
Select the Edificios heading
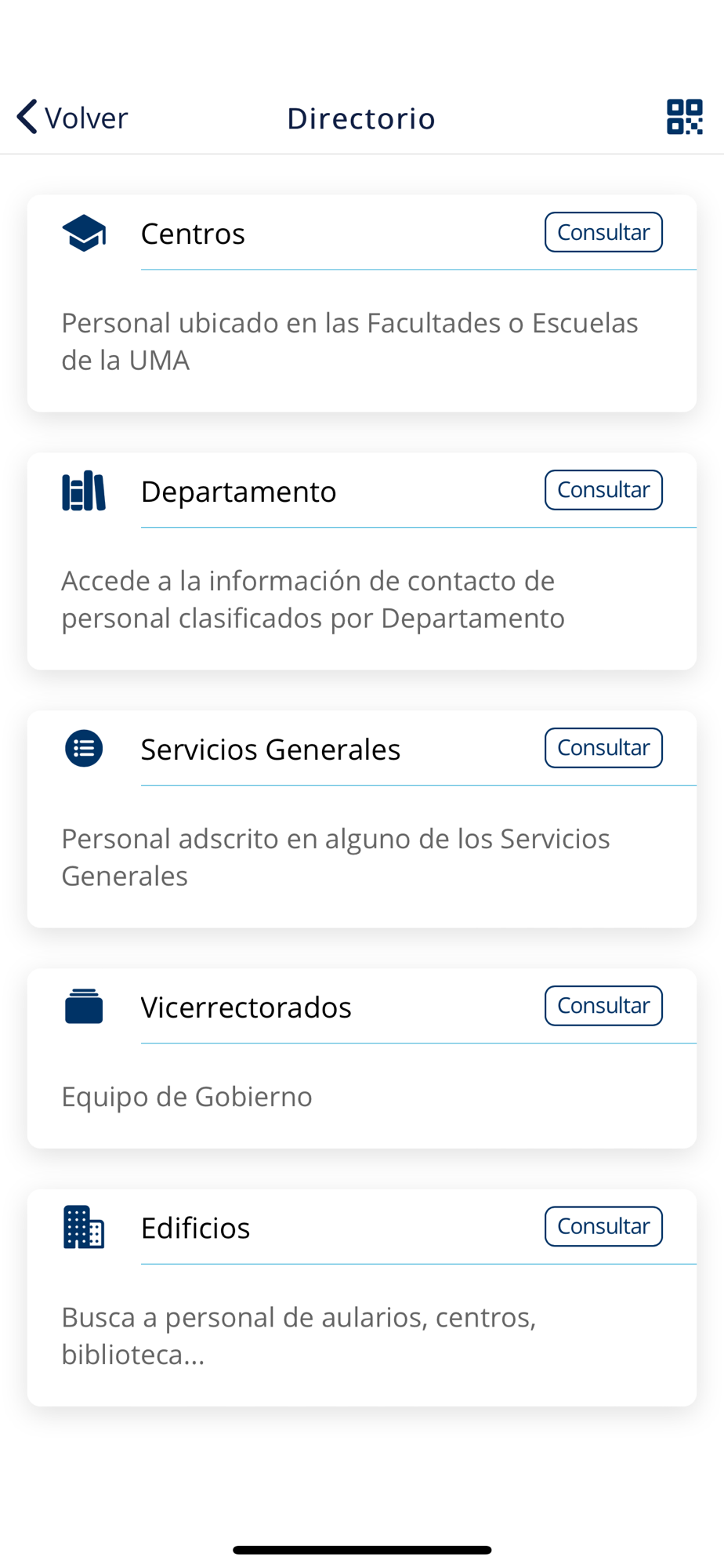[195, 1228]
